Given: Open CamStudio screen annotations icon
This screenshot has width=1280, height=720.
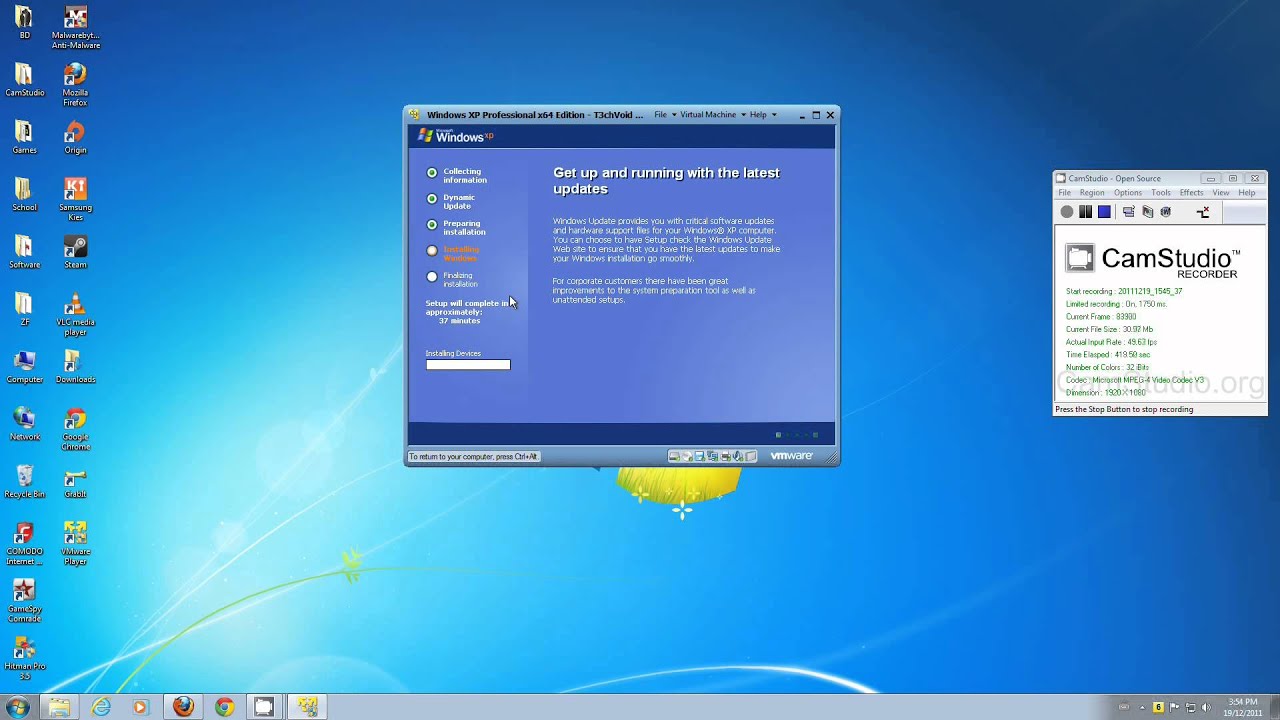Looking at the screenshot, I should pos(1148,212).
